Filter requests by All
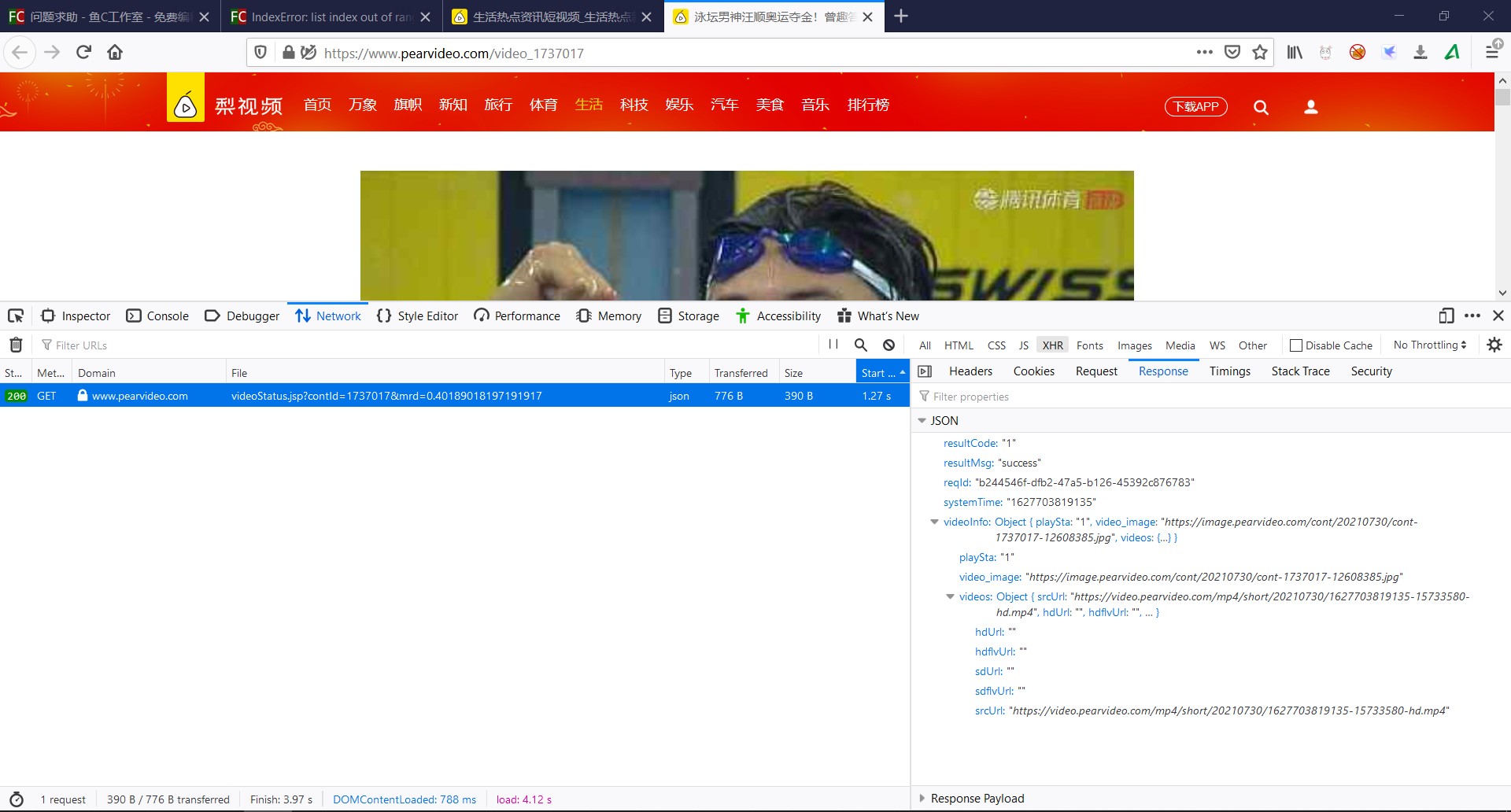Image resolution: width=1511 pixels, height=812 pixels. [x=925, y=345]
